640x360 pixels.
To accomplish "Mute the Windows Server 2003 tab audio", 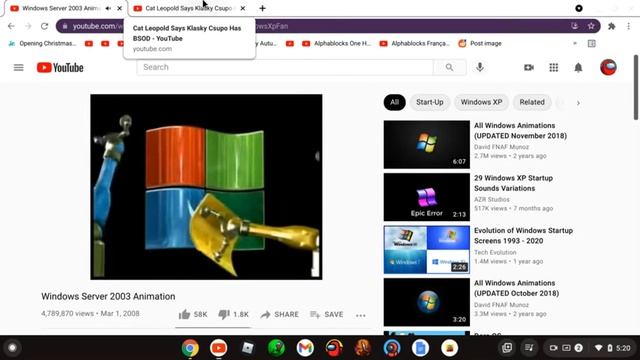I will [108, 8].
